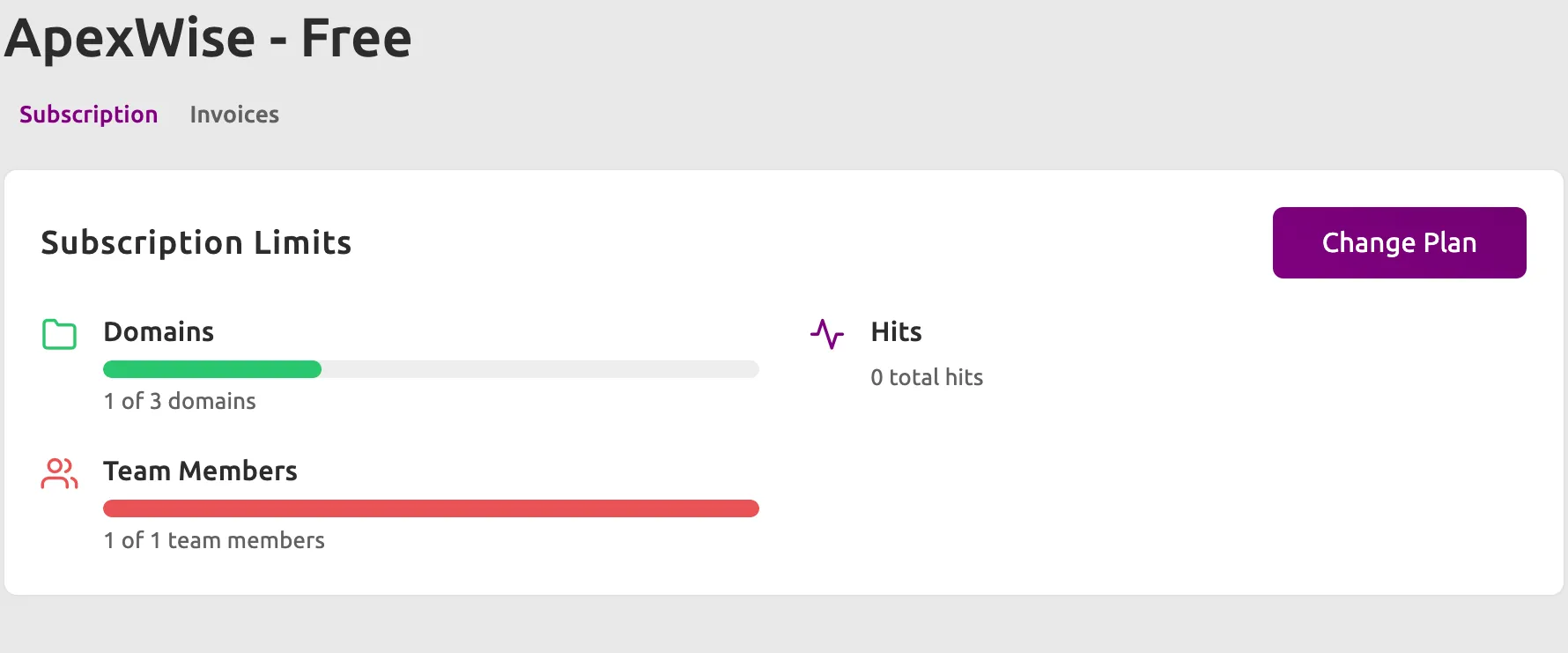Click the '0 total hits' counter text
Viewport: 1568px width, 653px height.
point(927,377)
